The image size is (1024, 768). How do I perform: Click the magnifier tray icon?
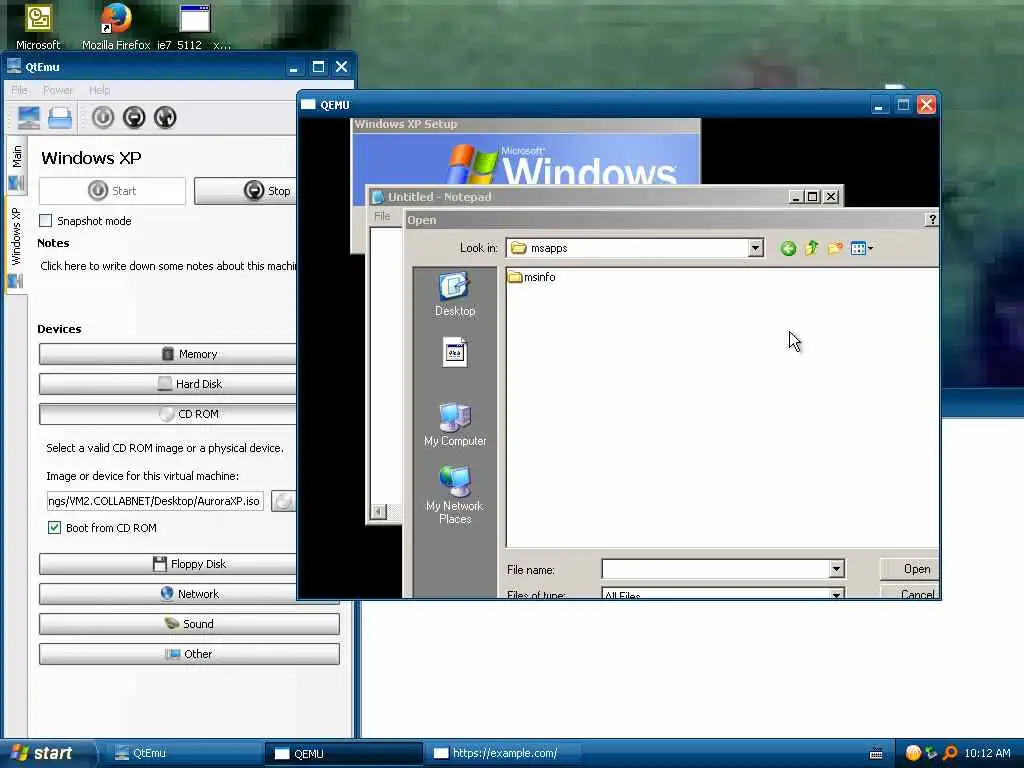tap(950, 753)
